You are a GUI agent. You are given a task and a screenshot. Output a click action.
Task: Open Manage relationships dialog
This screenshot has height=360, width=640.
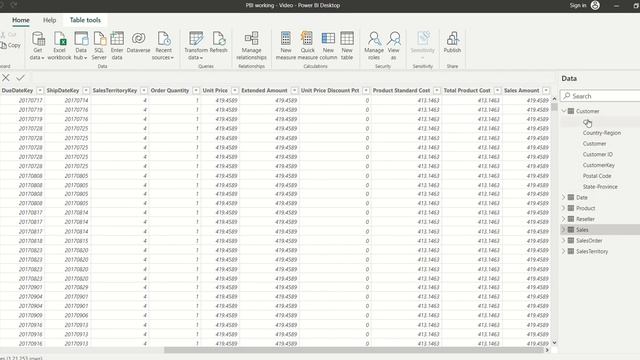[x=251, y=46]
